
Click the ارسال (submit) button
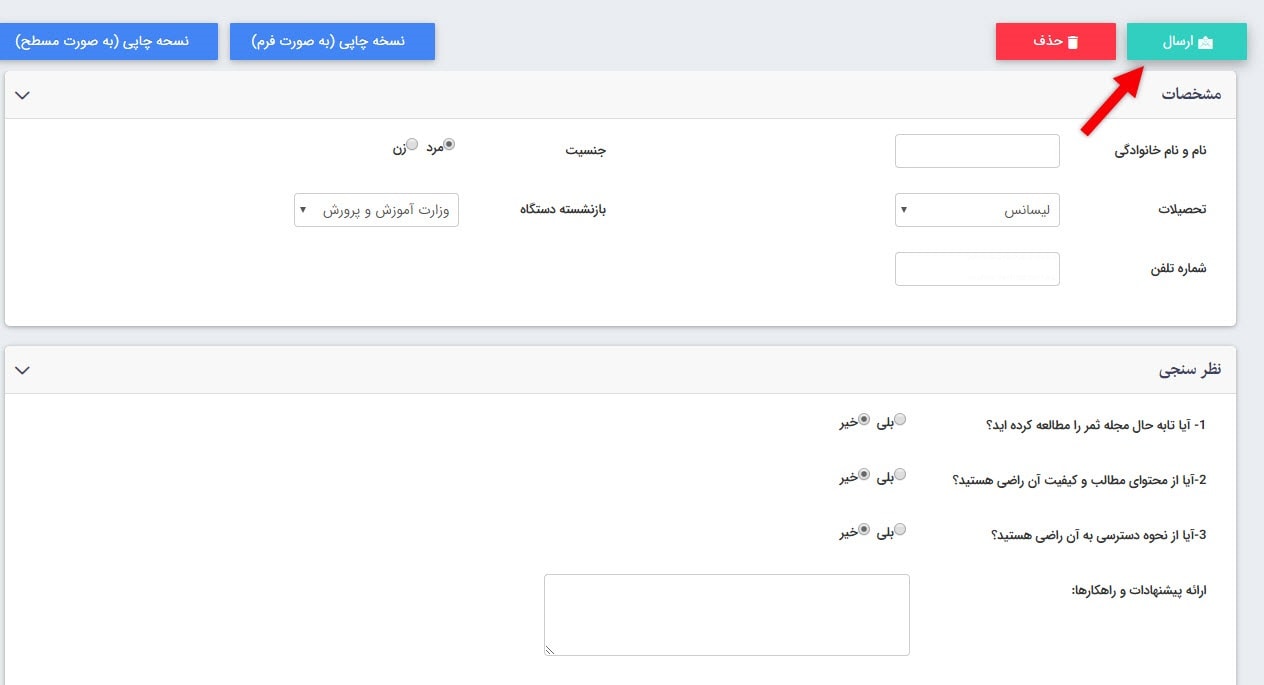[x=1186, y=41]
